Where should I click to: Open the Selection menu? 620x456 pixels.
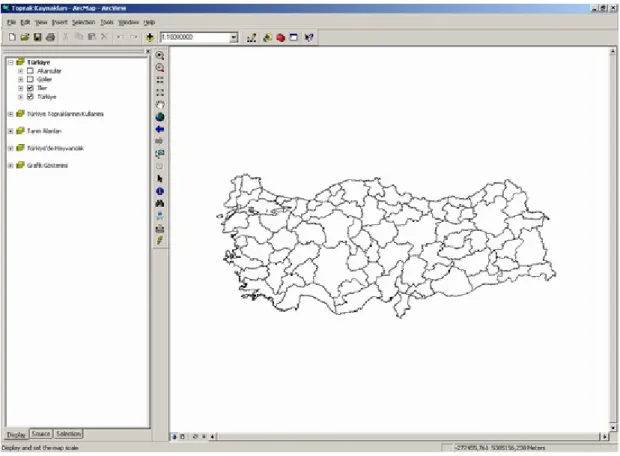coord(83,22)
